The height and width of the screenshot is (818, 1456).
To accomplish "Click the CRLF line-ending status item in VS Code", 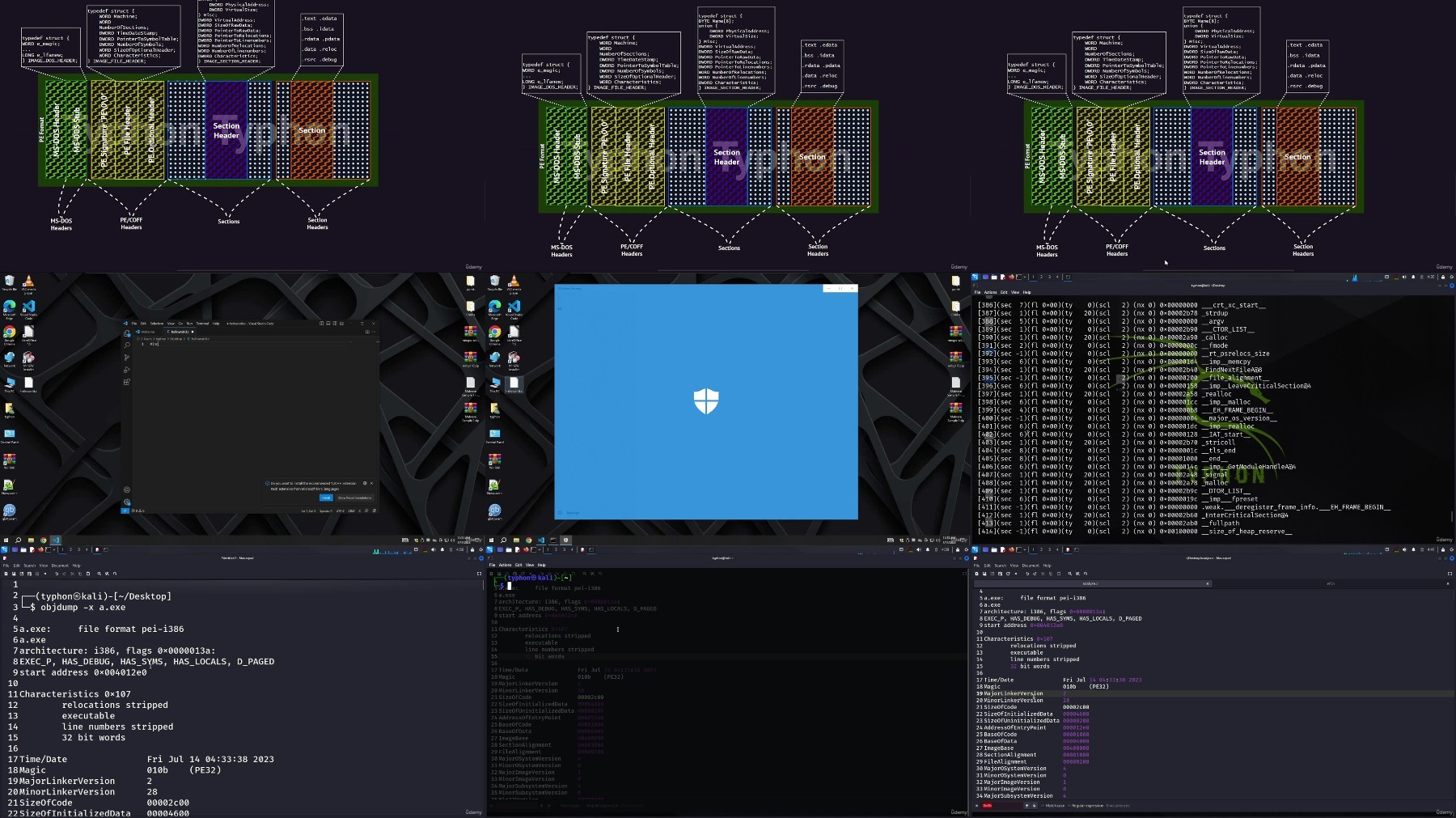I will [x=351, y=511].
